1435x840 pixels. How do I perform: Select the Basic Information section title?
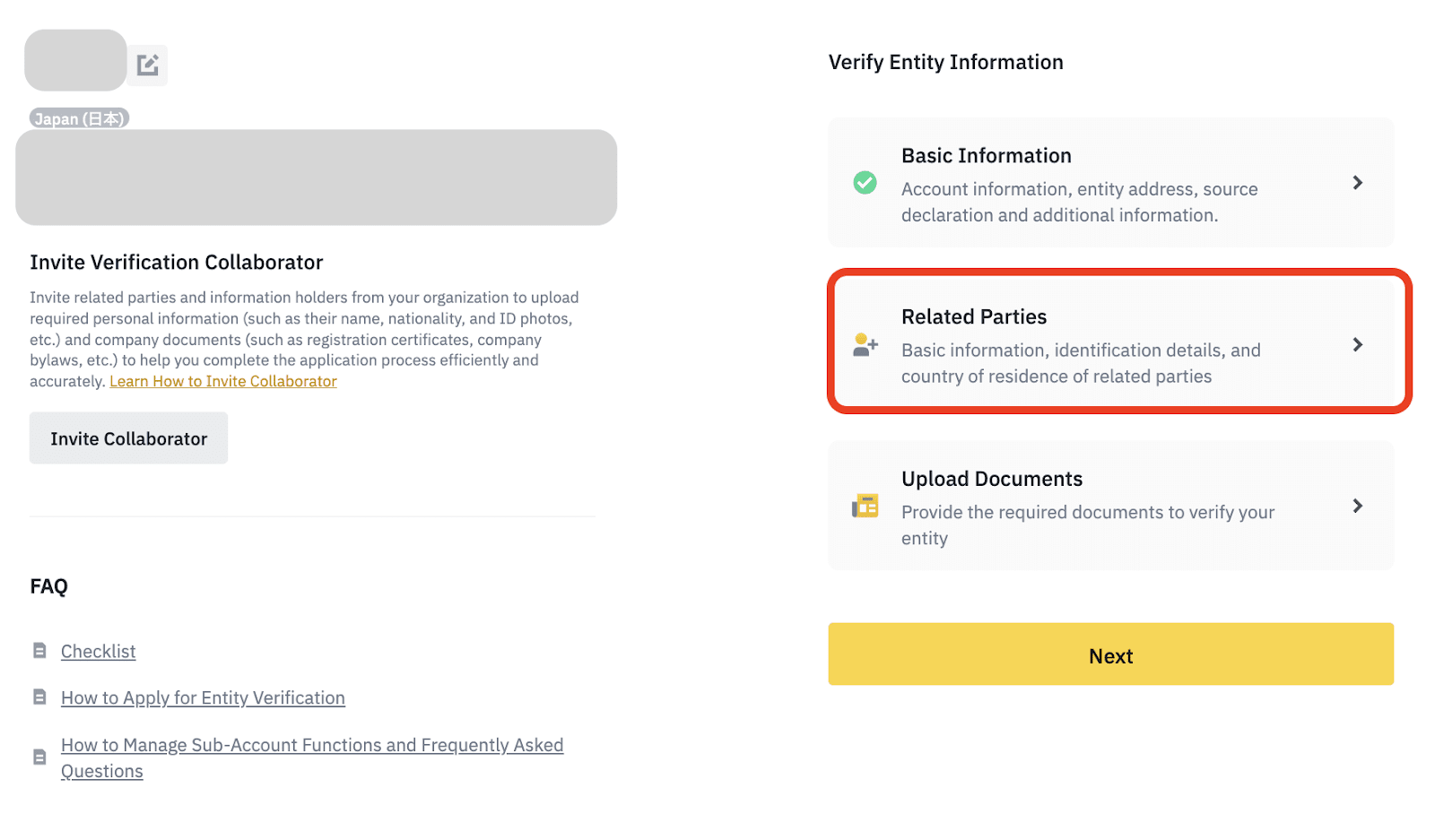[x=987, y=156]
